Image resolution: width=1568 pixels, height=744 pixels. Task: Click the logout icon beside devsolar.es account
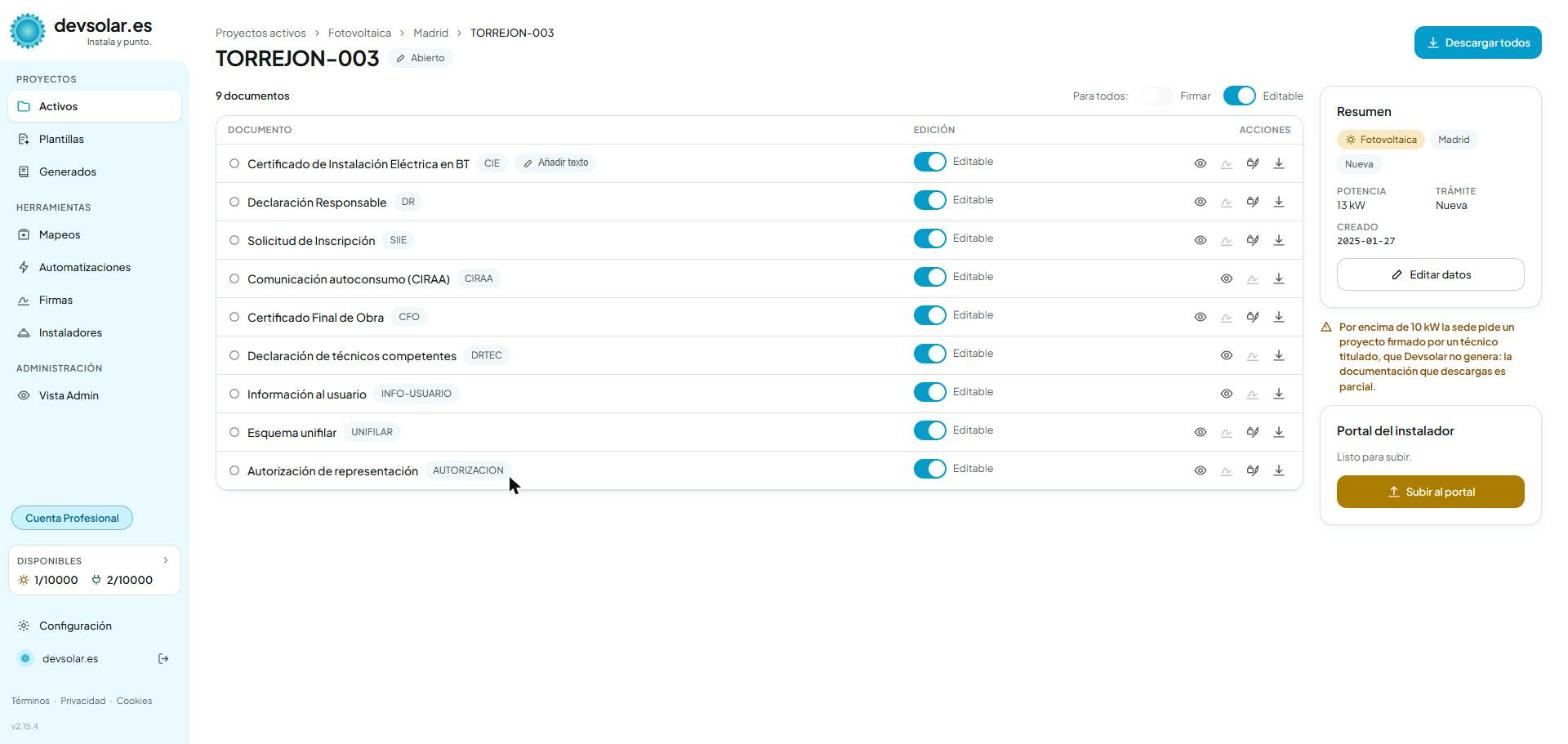click(163, 658)
